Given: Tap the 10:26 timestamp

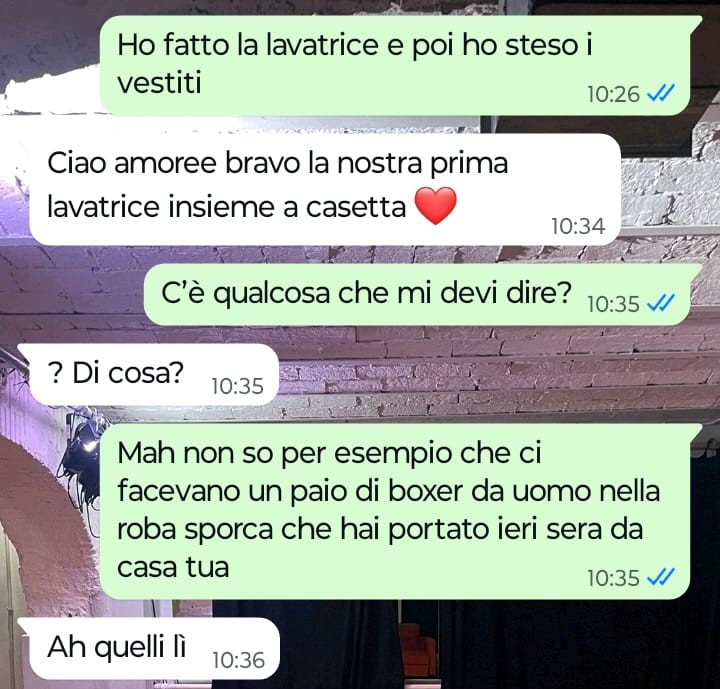Looking at the screenshot, I should 613,95.
